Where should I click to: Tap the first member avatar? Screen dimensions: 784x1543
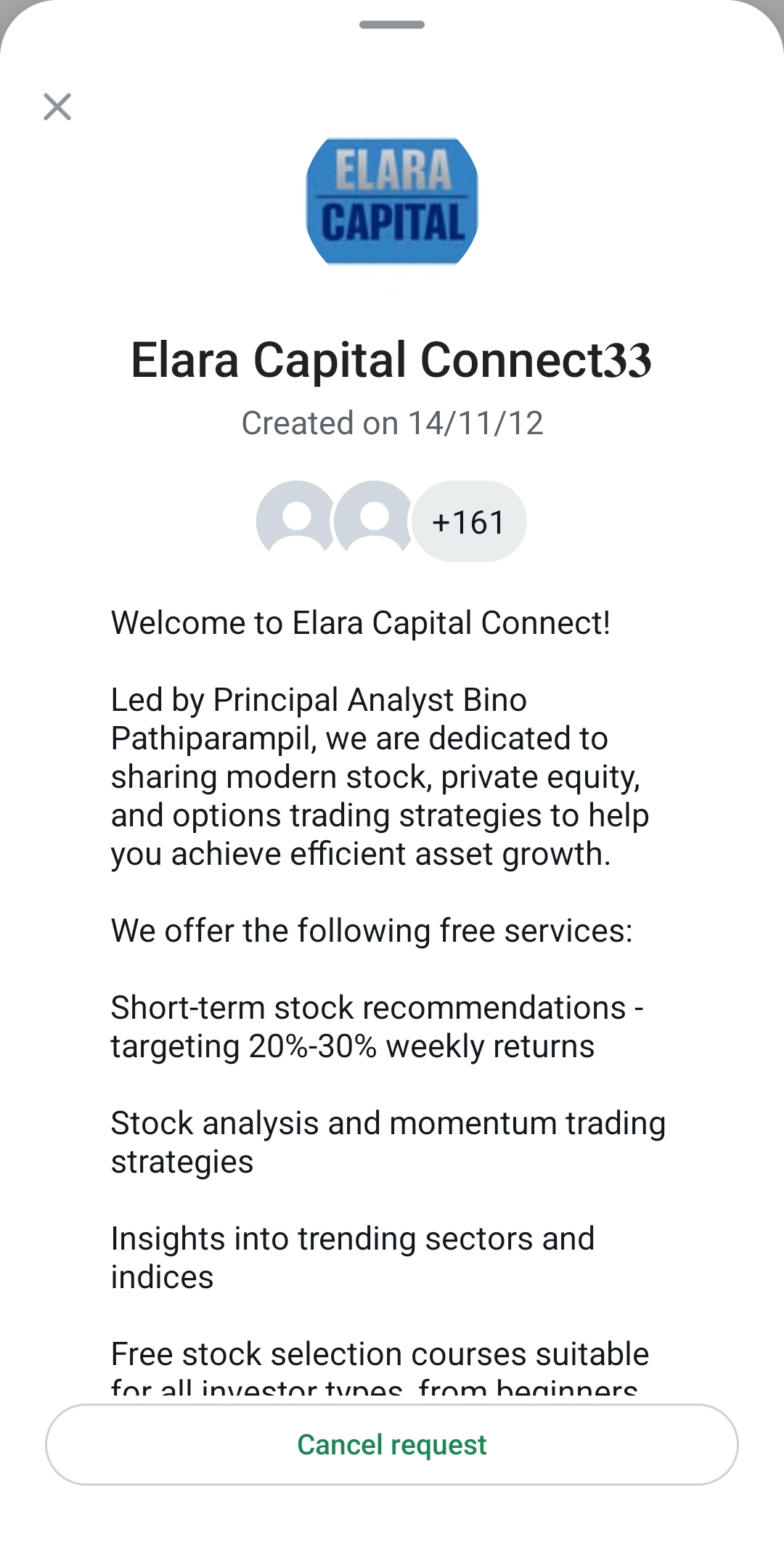(295, 520)
